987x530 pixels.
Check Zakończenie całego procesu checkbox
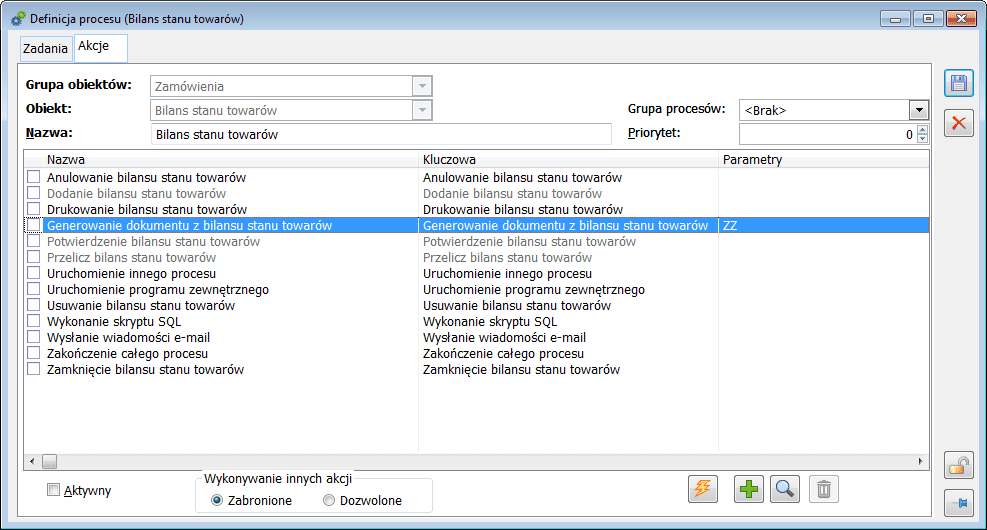click(x=33, y=353)
